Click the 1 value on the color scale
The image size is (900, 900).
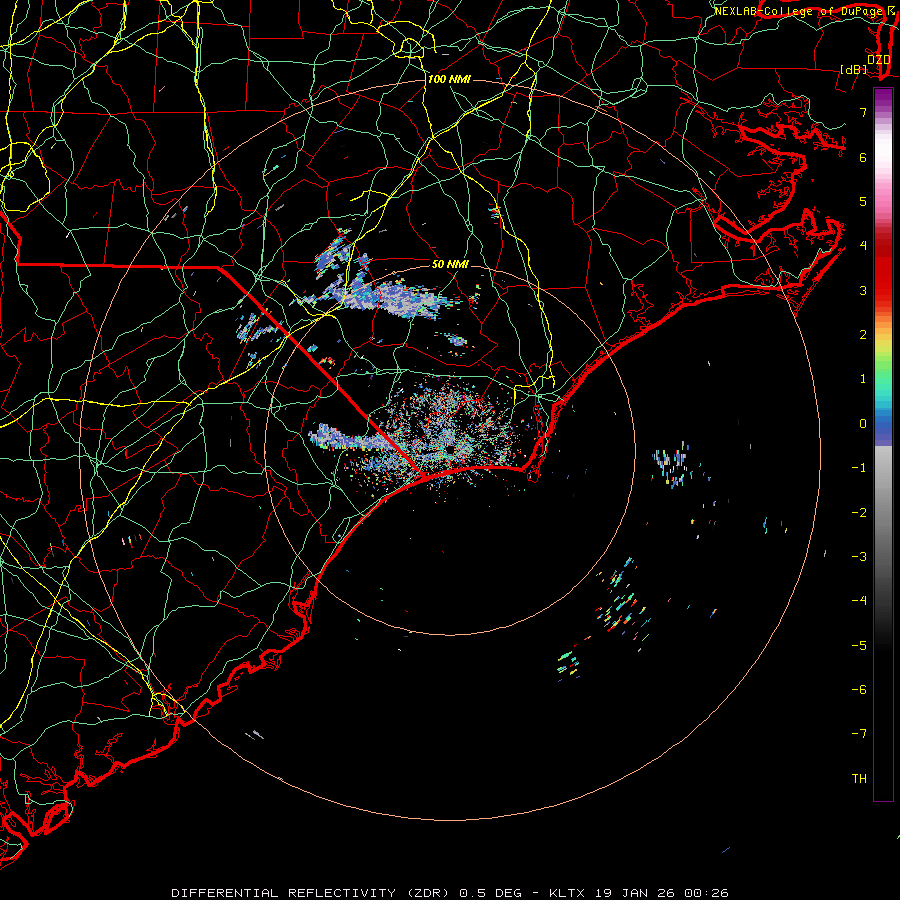(x=863, y=379)
